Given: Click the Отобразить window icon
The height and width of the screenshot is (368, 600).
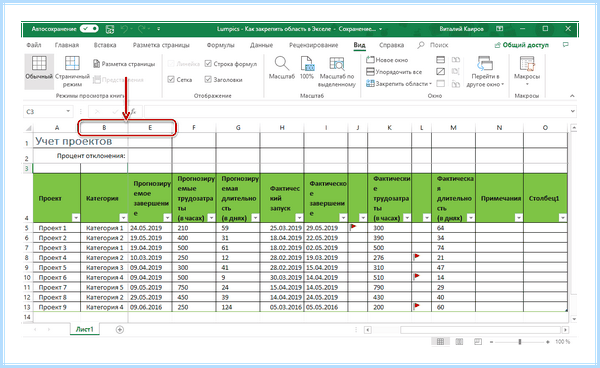Looking at the screenshot, I should point(441,83).
